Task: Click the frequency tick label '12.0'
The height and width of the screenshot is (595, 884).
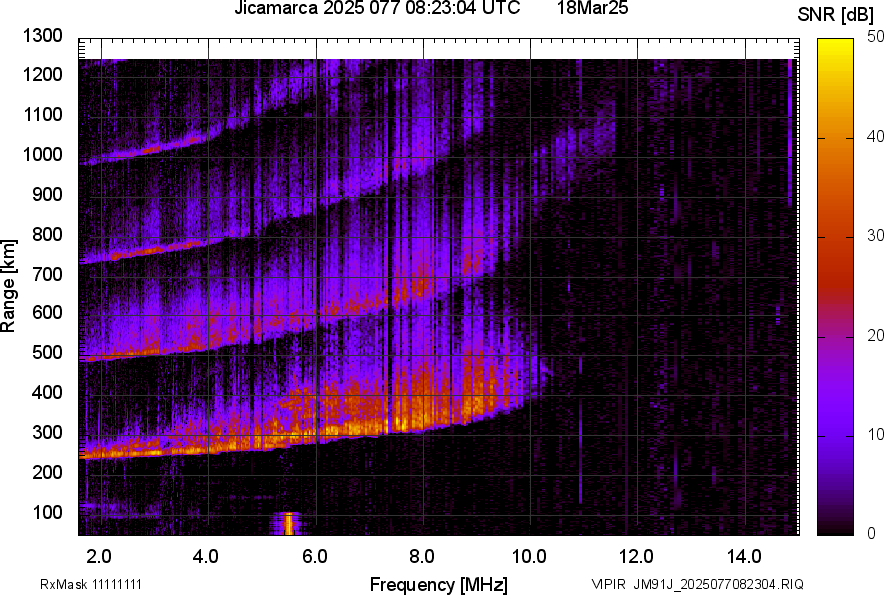Action: click(637, 557)
